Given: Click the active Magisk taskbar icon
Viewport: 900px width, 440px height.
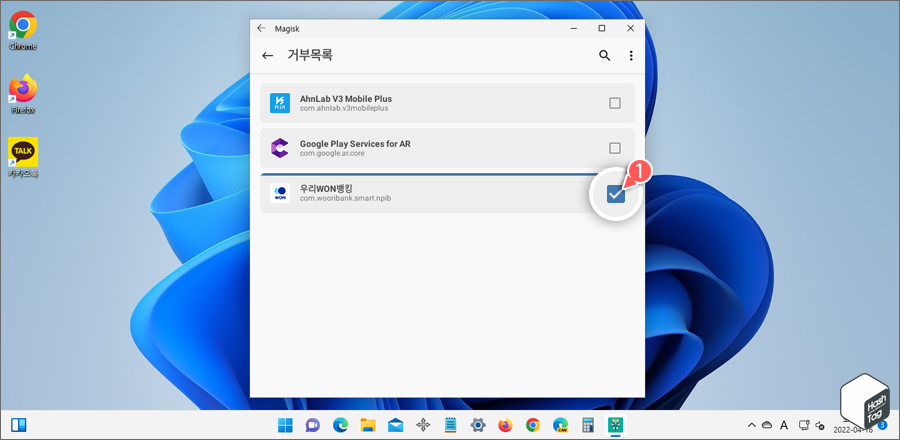Looking at the screenshot, I should [616, 425].
